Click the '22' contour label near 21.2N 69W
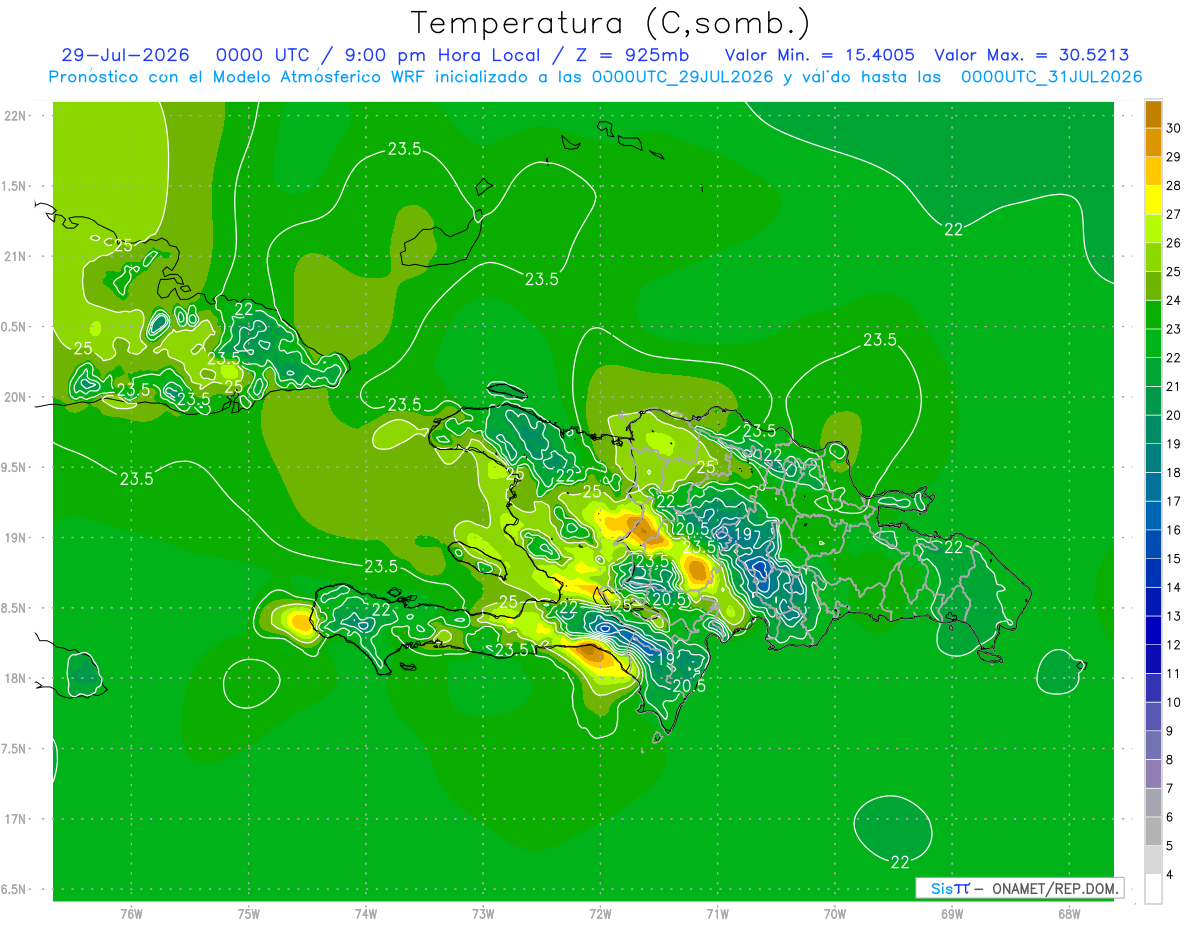 (x=954, y=230)
